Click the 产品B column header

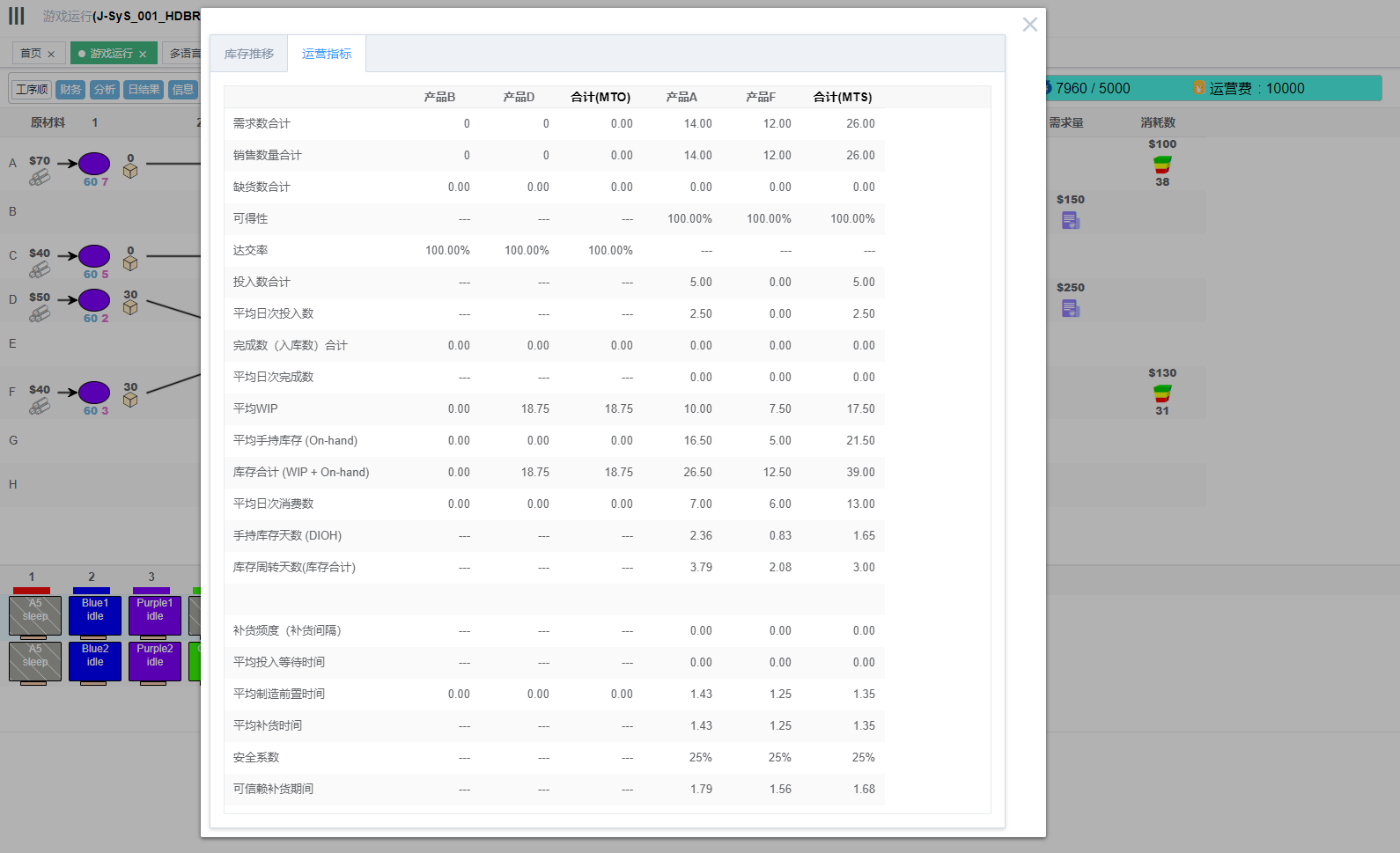pos(439,97)
